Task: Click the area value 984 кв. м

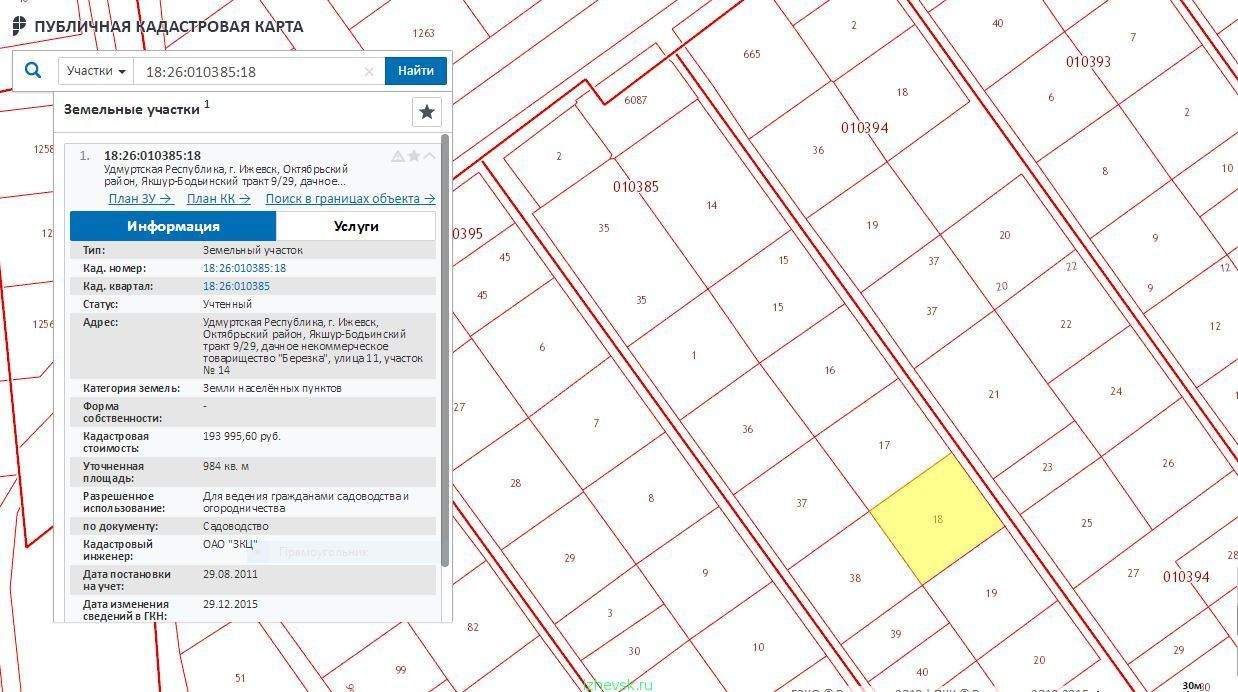Action: [226, 466]
